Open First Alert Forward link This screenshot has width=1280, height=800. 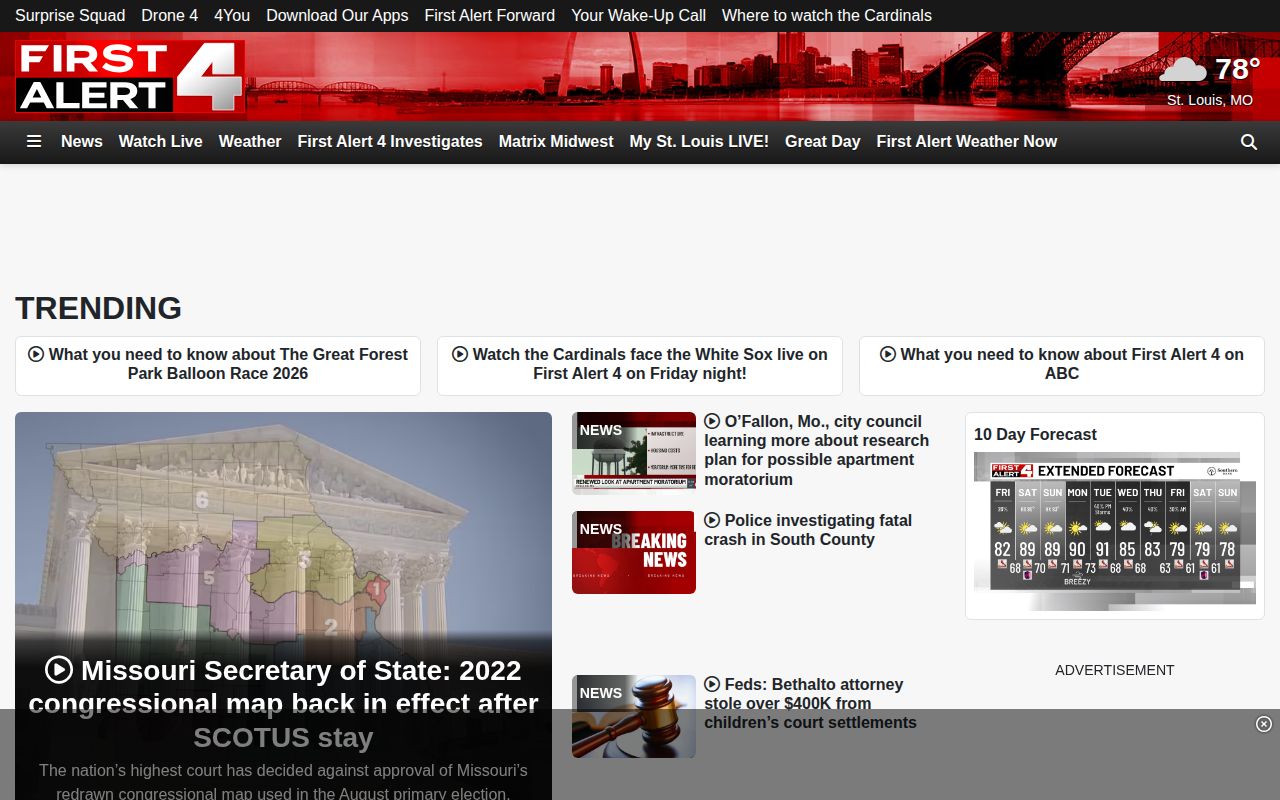[x=489, y=15]
